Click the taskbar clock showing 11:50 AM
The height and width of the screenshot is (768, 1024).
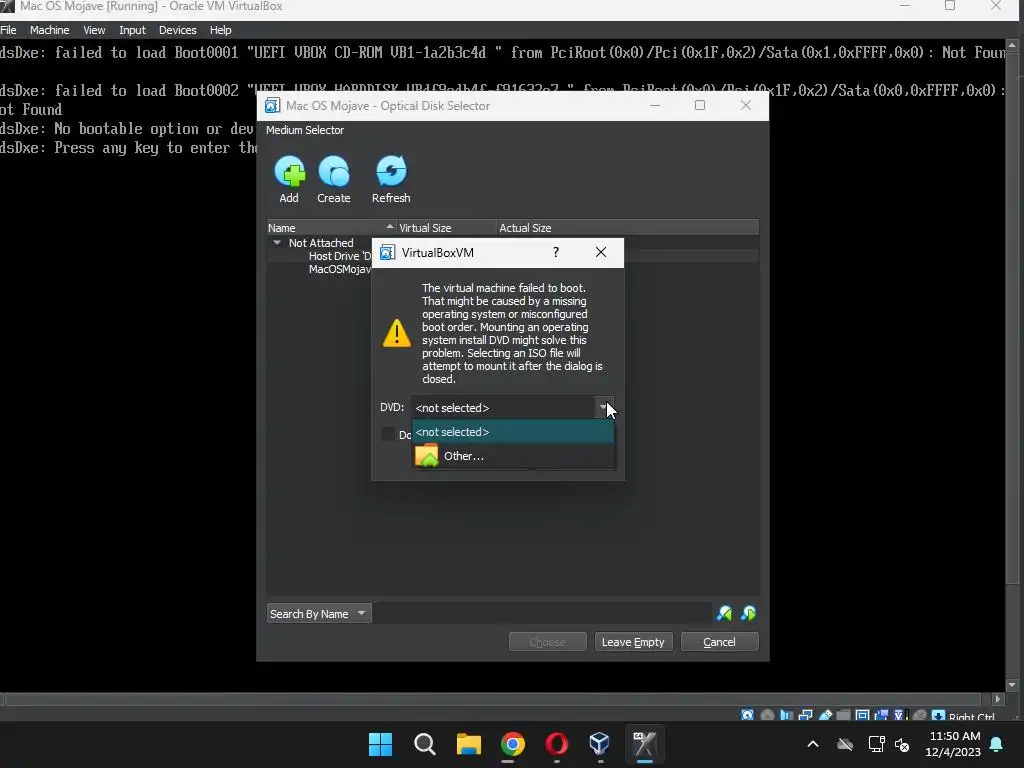[x=953, y=744]
